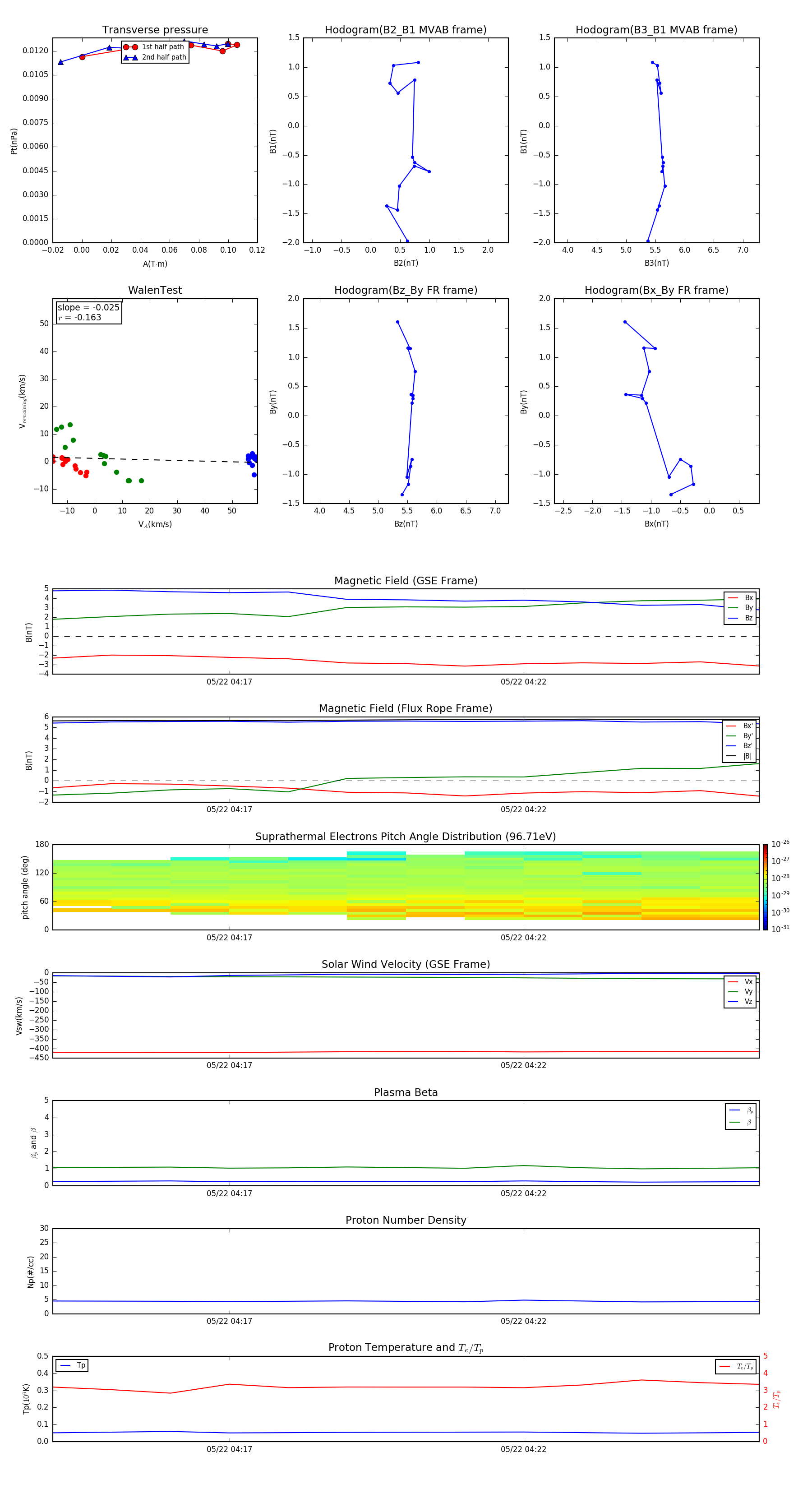Click the By legend entry in GSE magnetic field

pos(740,608)
